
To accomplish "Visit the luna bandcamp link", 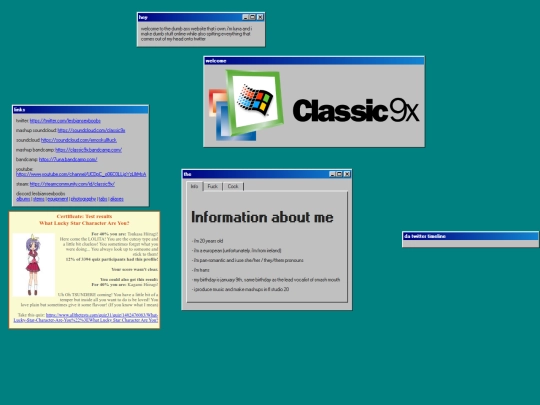I will pyautogui.click(x=68, y=159).
